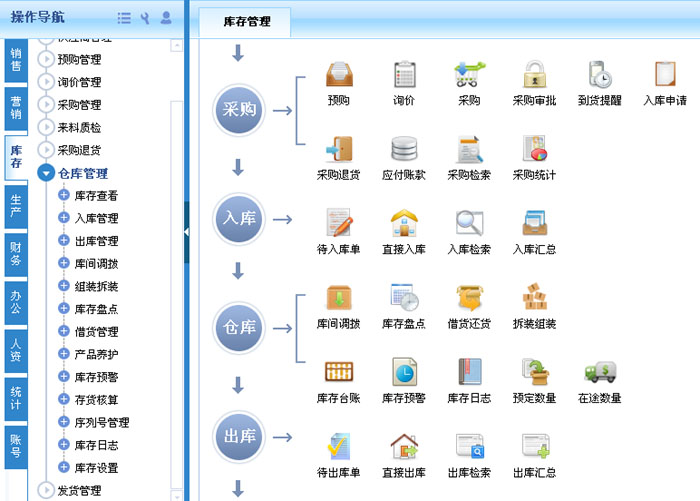The width and height of the screenshot is (700, 501).
Task: Open the 直接入库 house icon
Action: tap(404, 223)
